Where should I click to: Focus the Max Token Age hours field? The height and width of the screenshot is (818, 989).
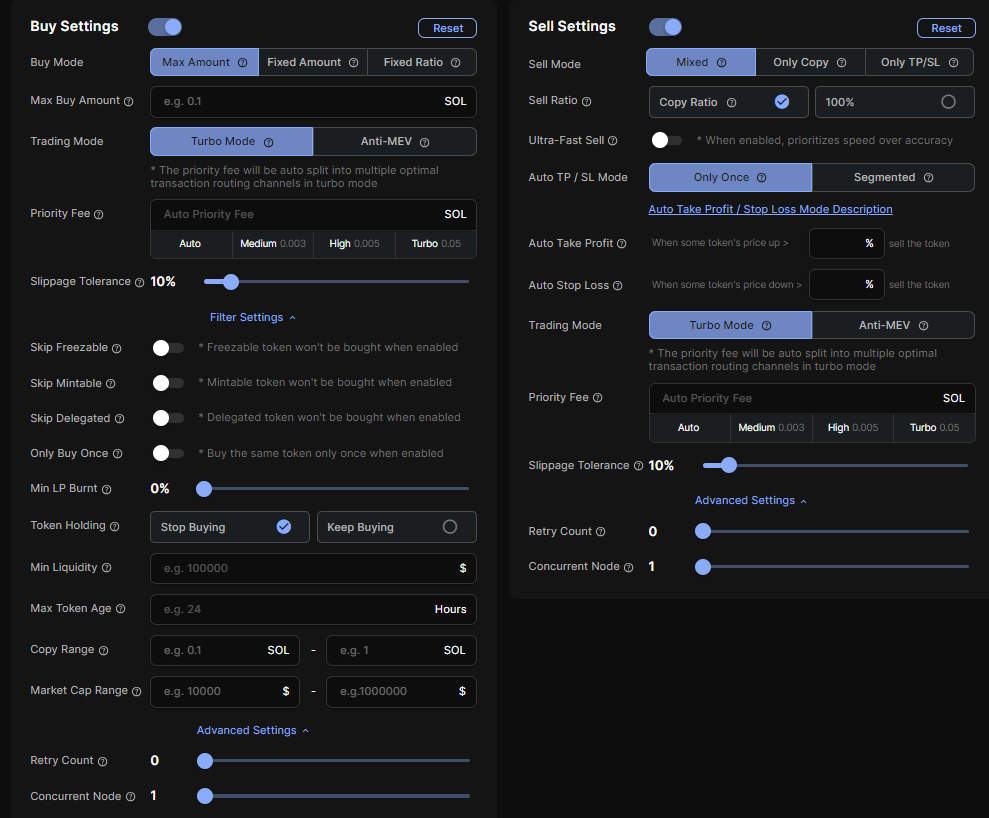coord(313,609)
